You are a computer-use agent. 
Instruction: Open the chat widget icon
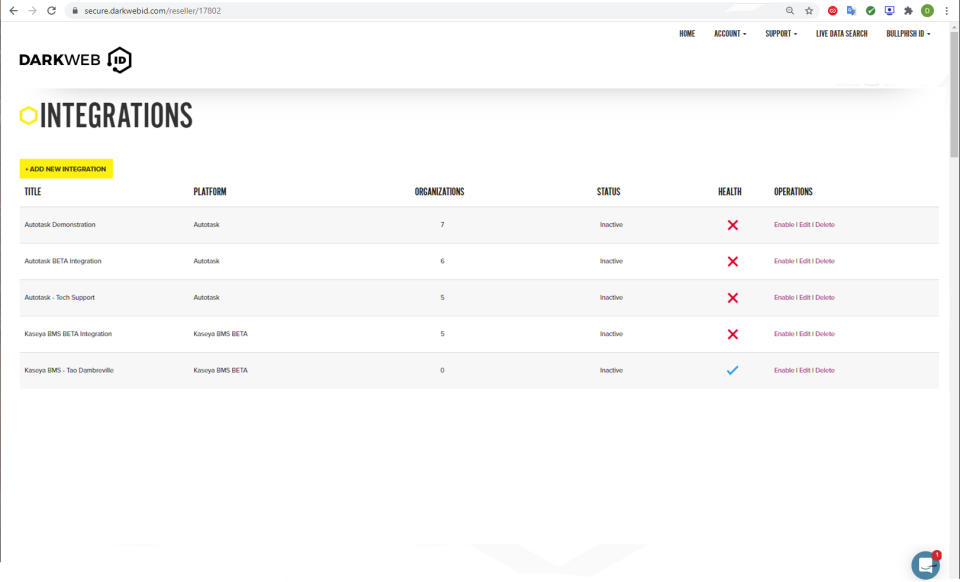[925, 565]
